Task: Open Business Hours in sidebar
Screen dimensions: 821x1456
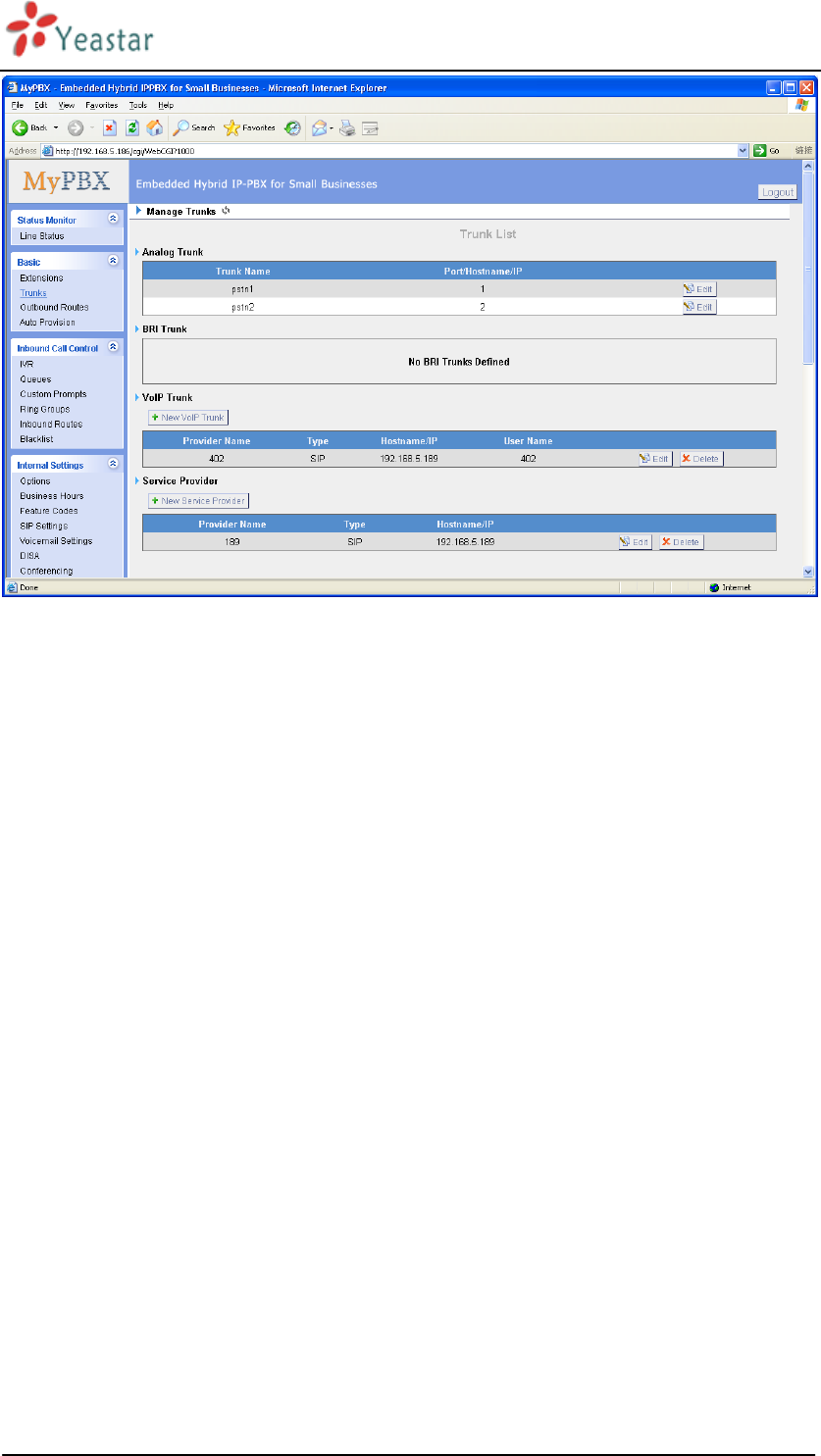Action: tap(51, 496)
